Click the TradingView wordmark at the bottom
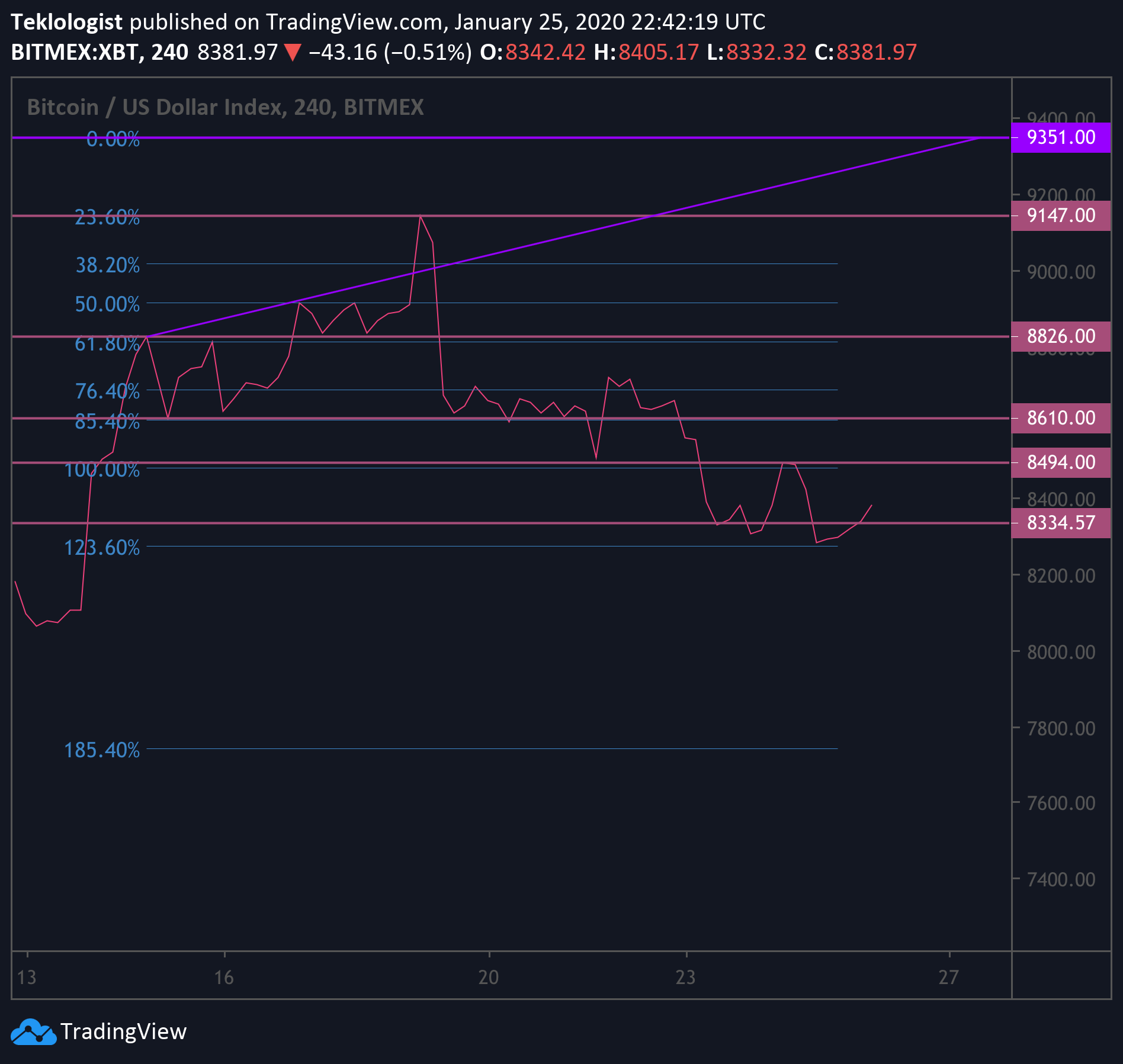The image size is (1123, 1064). click(x=123, y=1032)
